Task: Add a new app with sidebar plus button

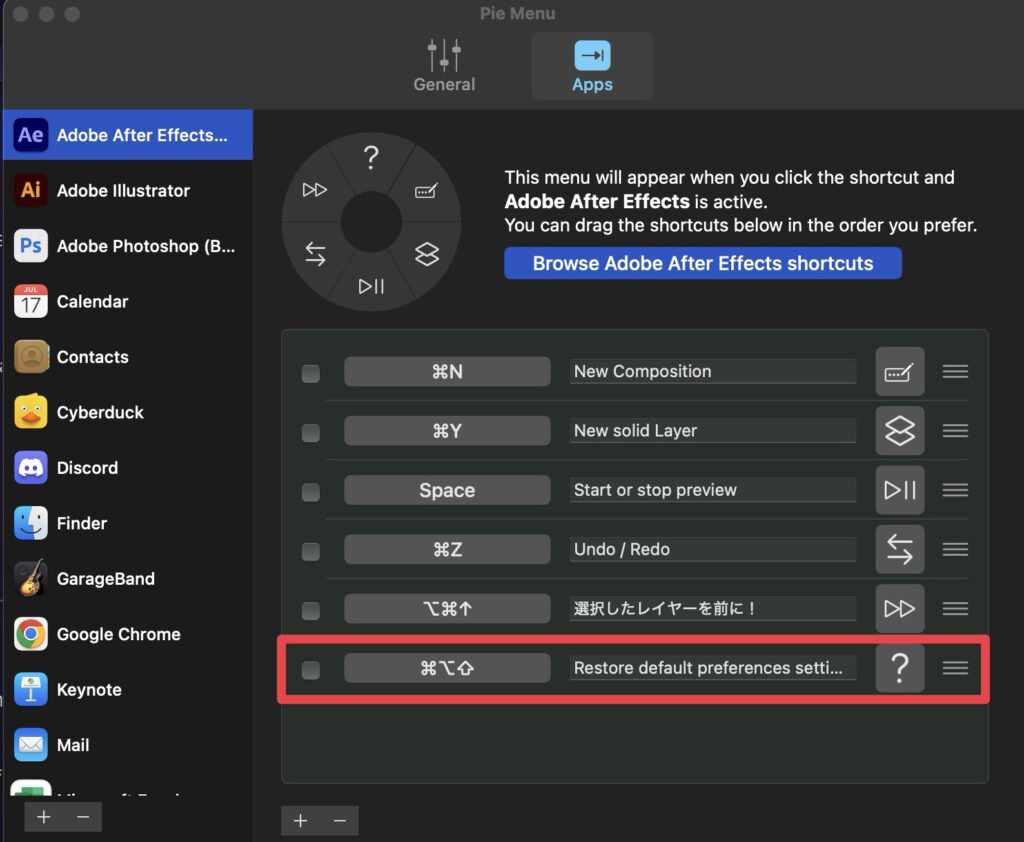Action: (x=44, y=817)
